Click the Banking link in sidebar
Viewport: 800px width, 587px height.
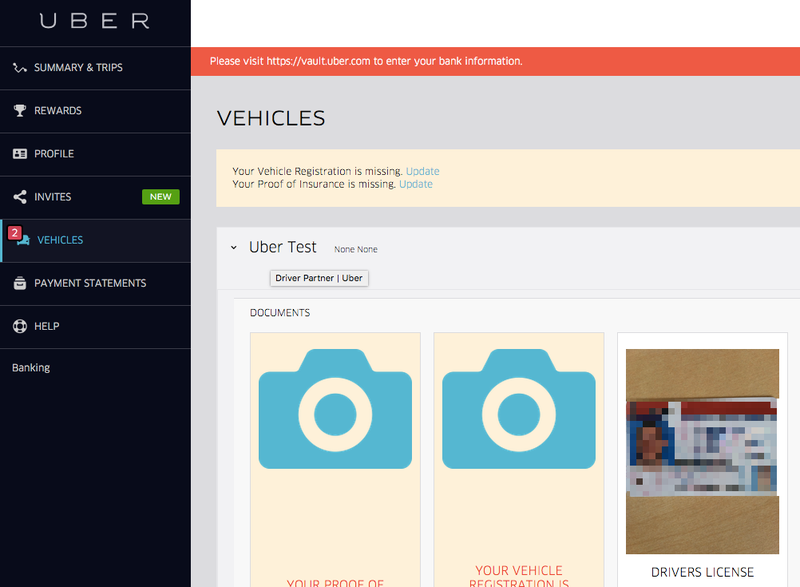pos(31,368)
